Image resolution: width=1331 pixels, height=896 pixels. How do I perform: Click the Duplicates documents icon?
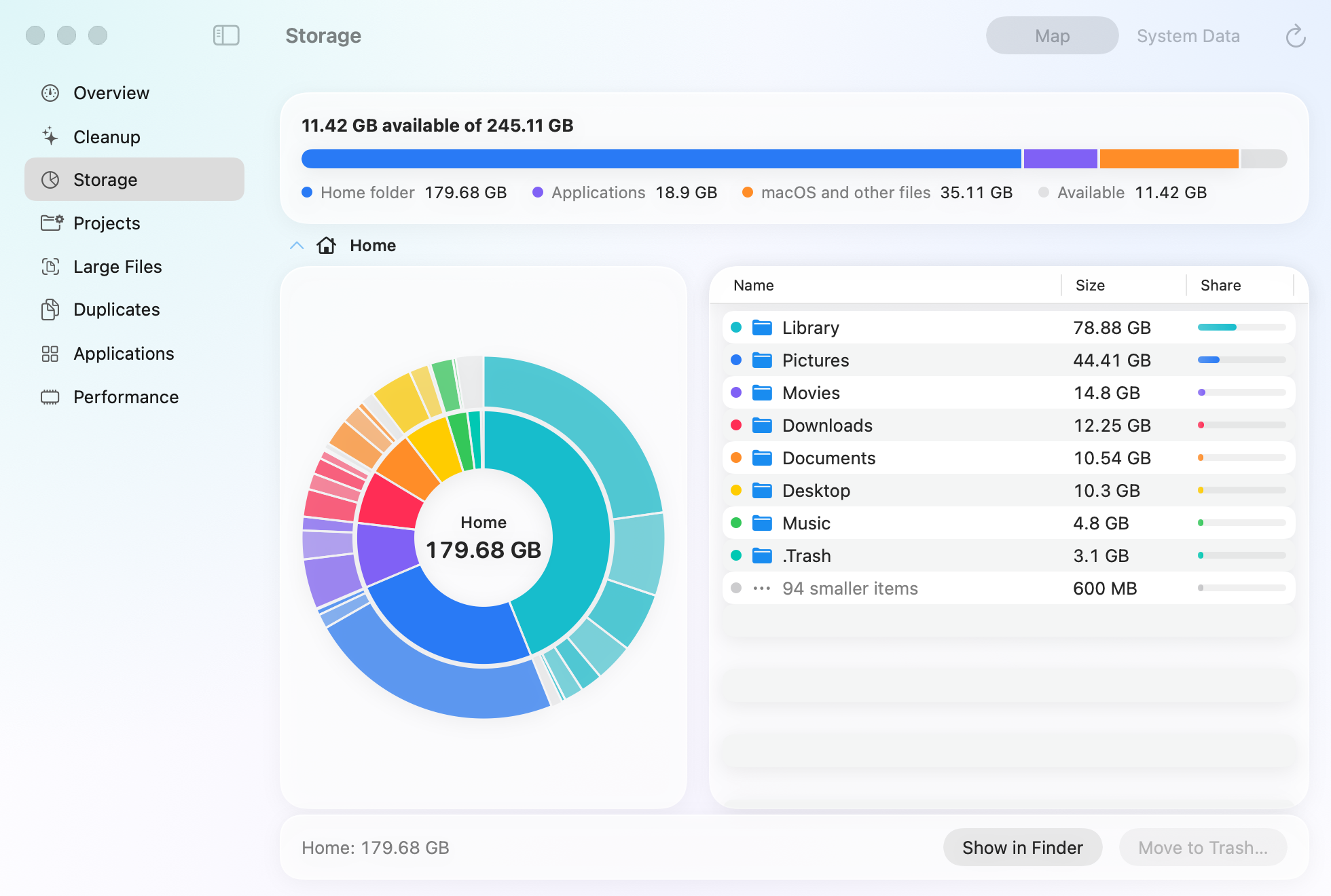point(50,310)
